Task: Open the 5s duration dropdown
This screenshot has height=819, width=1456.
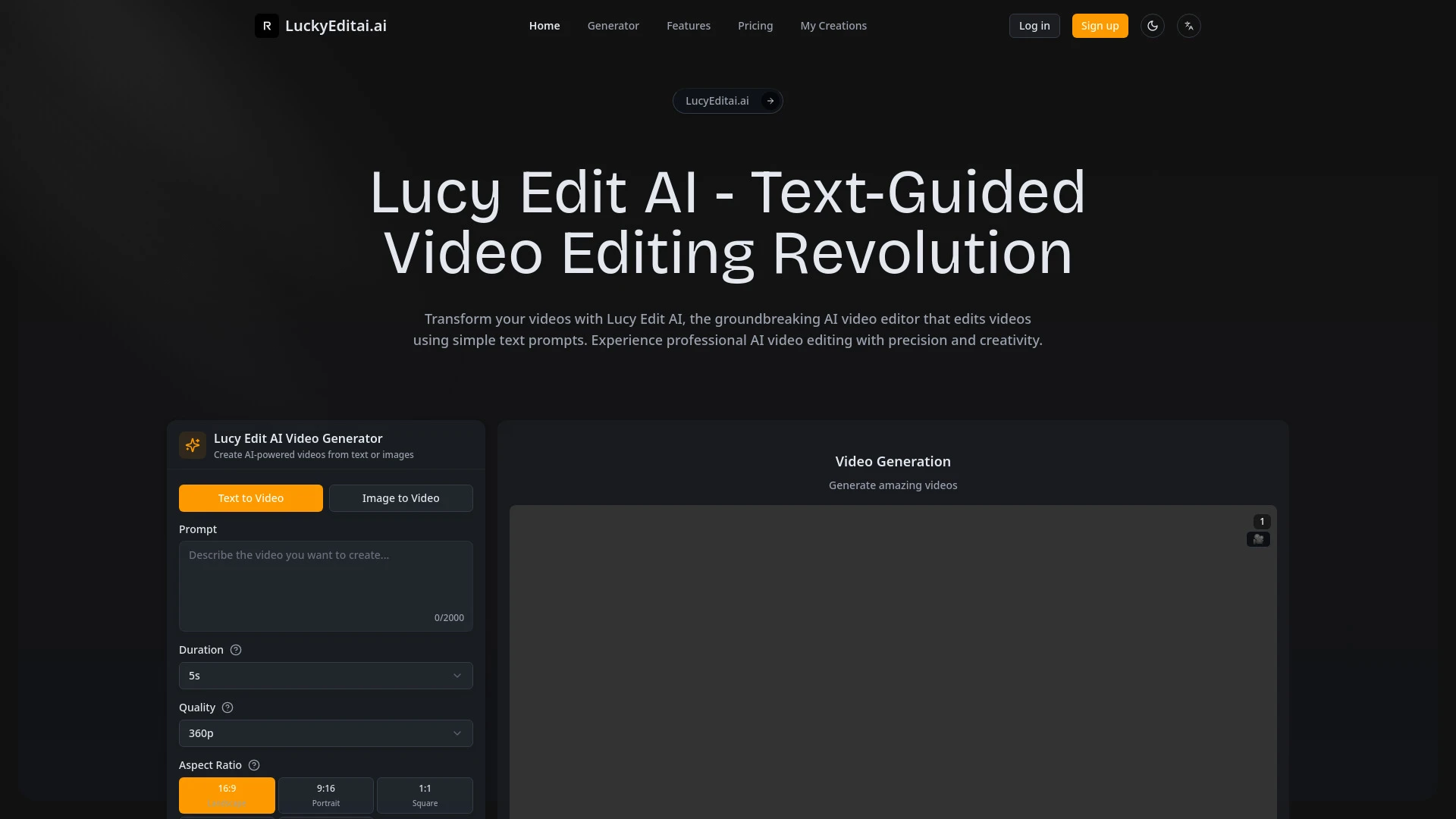Action: (325, 675)
